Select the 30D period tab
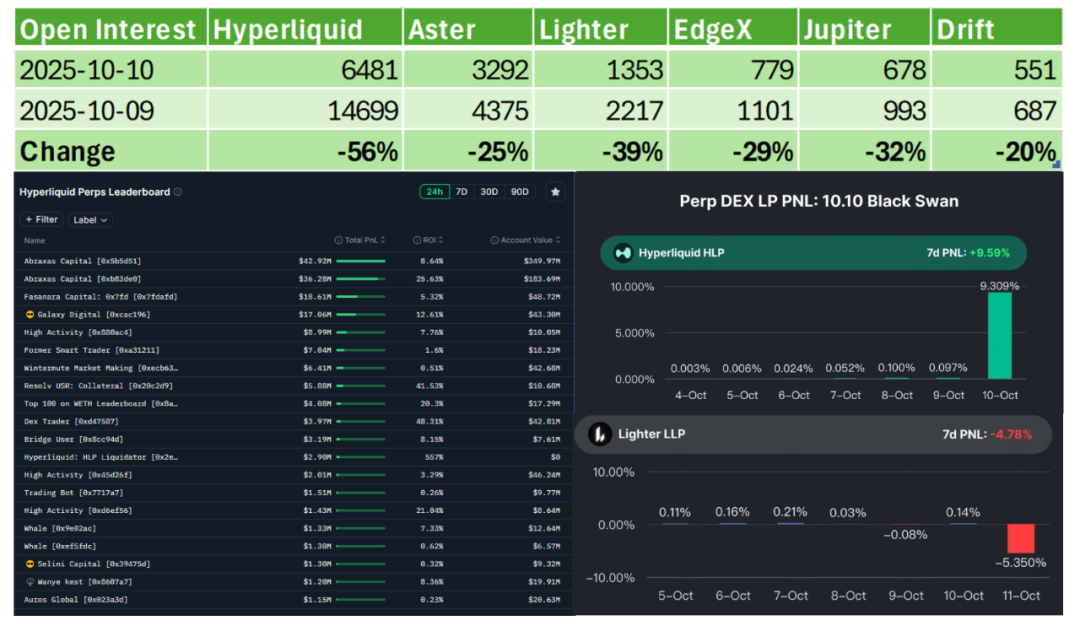The height and width of the screenshot is (626, 1080). (489, 192)
